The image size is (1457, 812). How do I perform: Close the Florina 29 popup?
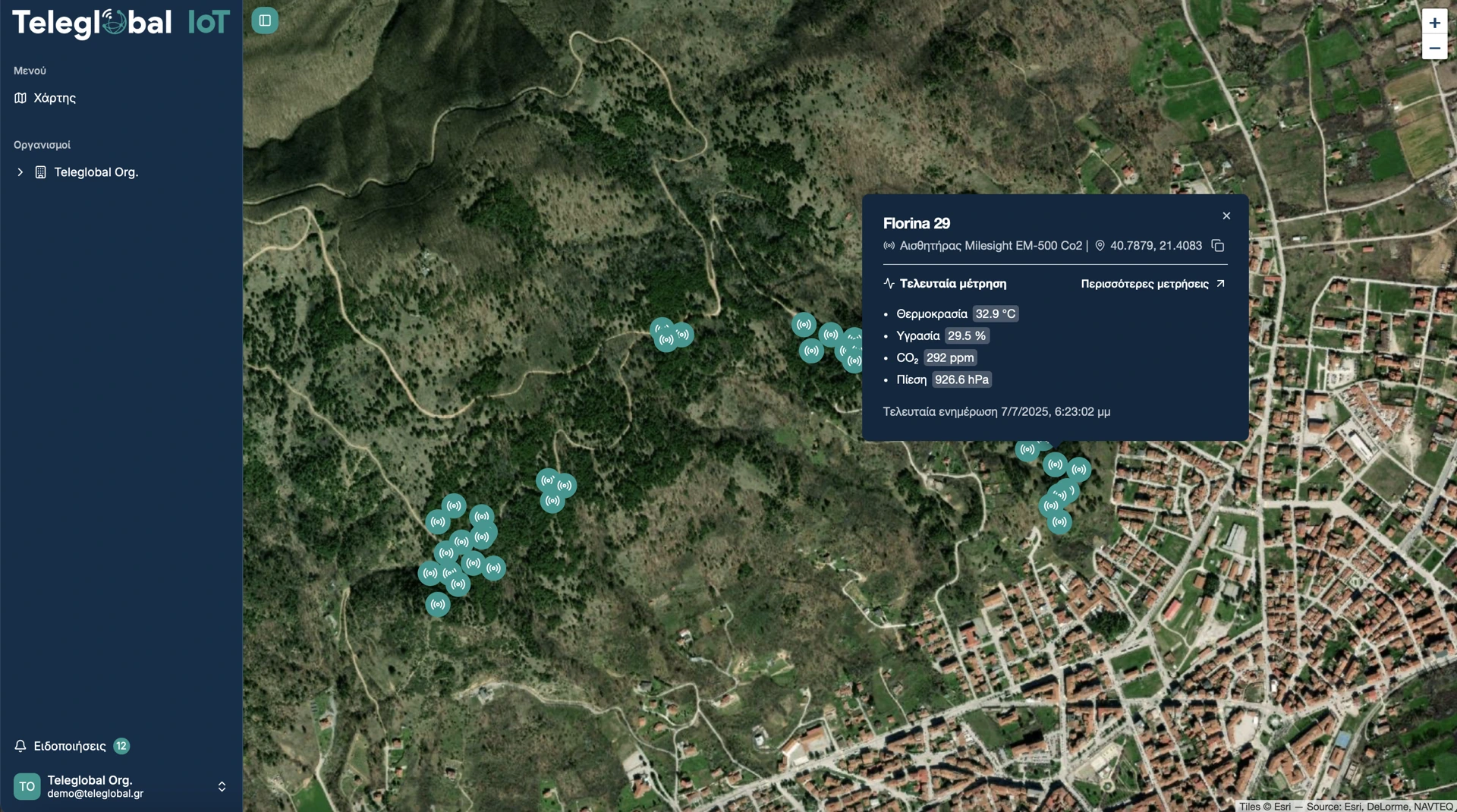(1226, 216)
